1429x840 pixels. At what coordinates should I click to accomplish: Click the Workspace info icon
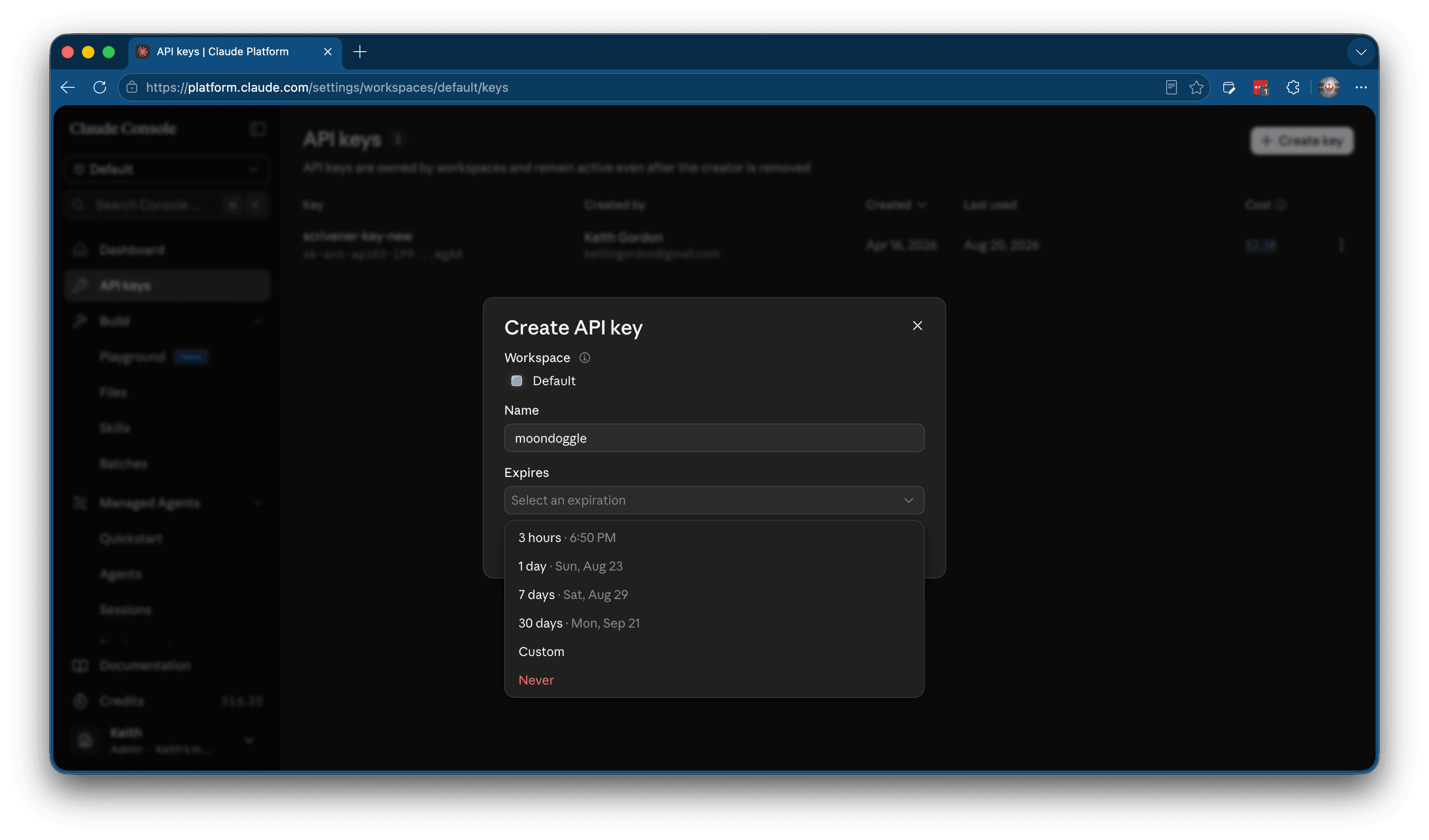click(584, 358)
